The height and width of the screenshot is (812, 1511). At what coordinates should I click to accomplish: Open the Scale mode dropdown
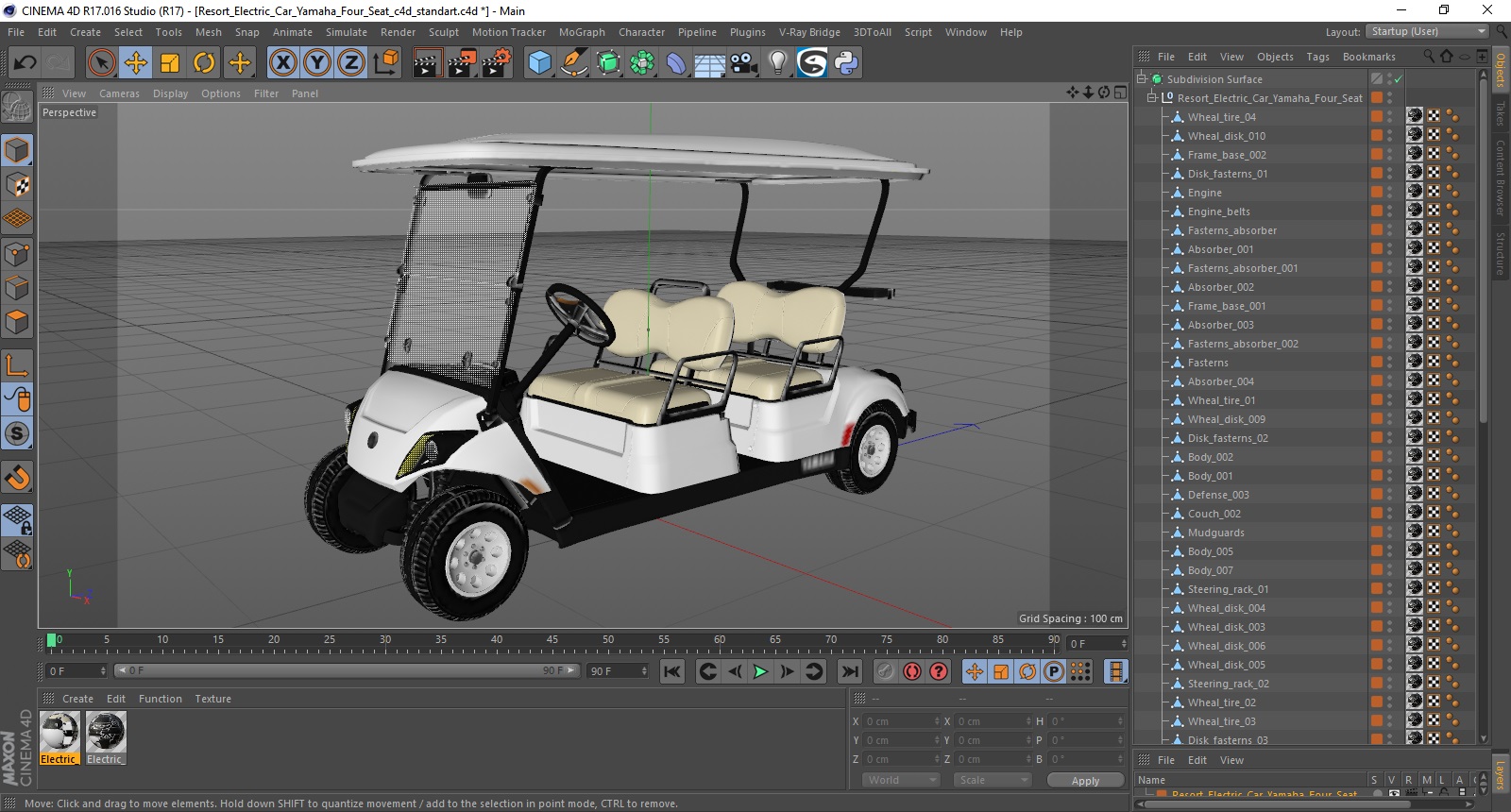992,780
